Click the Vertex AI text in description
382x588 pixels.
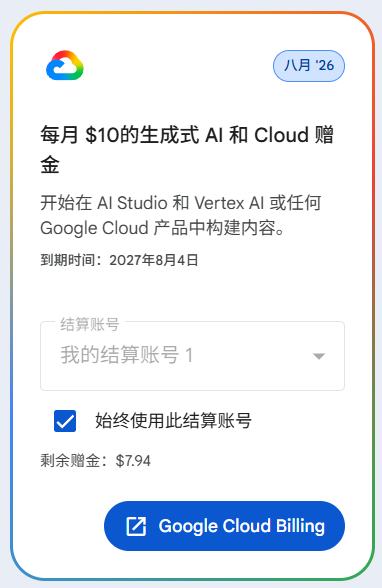[229, 203]
